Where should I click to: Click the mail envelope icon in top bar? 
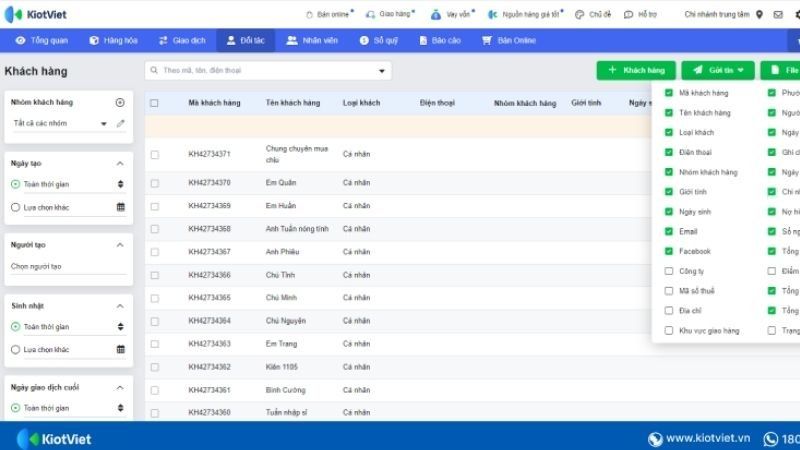tap(779, 15)
